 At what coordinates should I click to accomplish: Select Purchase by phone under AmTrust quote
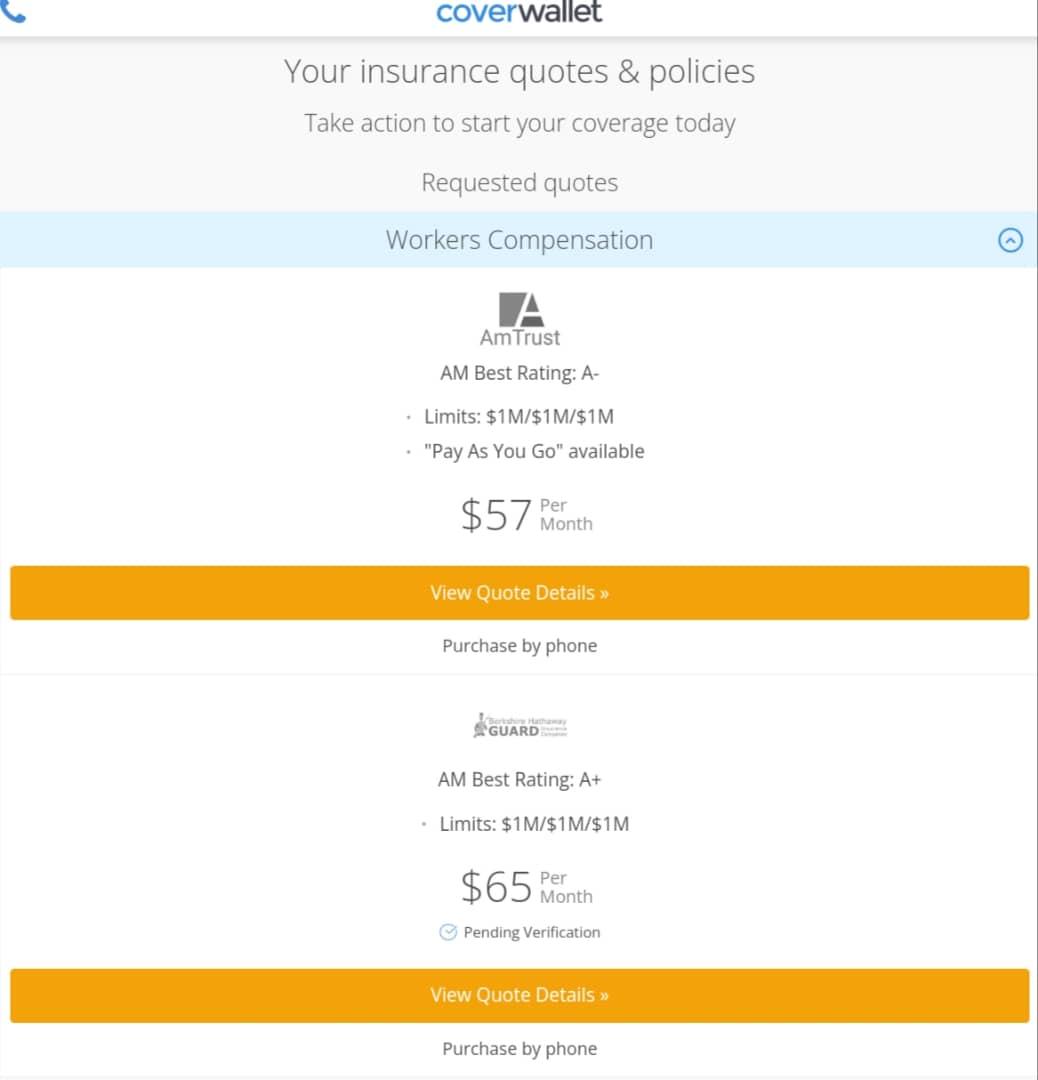[519, 646]
